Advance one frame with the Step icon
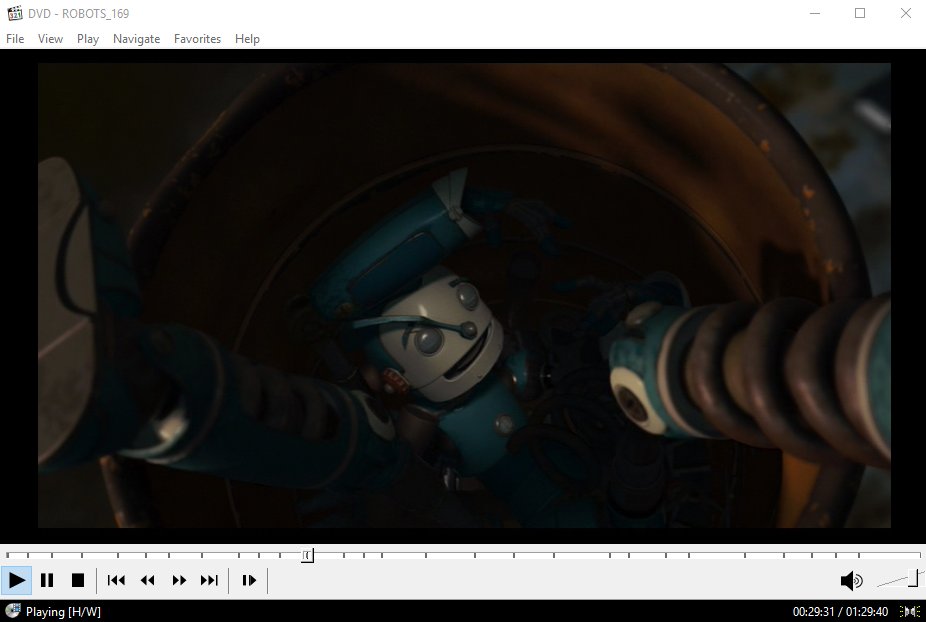Screen dimensions: 926x622 [248, 580]
